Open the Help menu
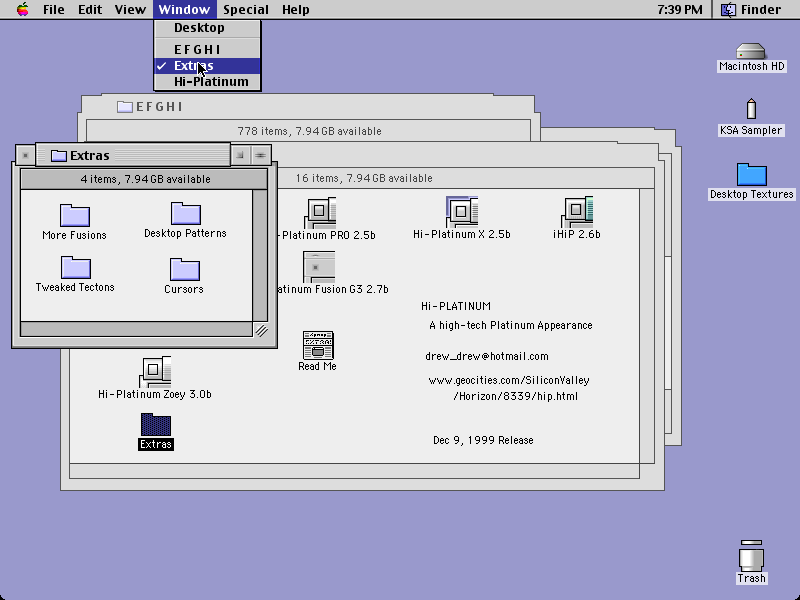The height and width of the screenshot is (600, 800). pos(295,9)
